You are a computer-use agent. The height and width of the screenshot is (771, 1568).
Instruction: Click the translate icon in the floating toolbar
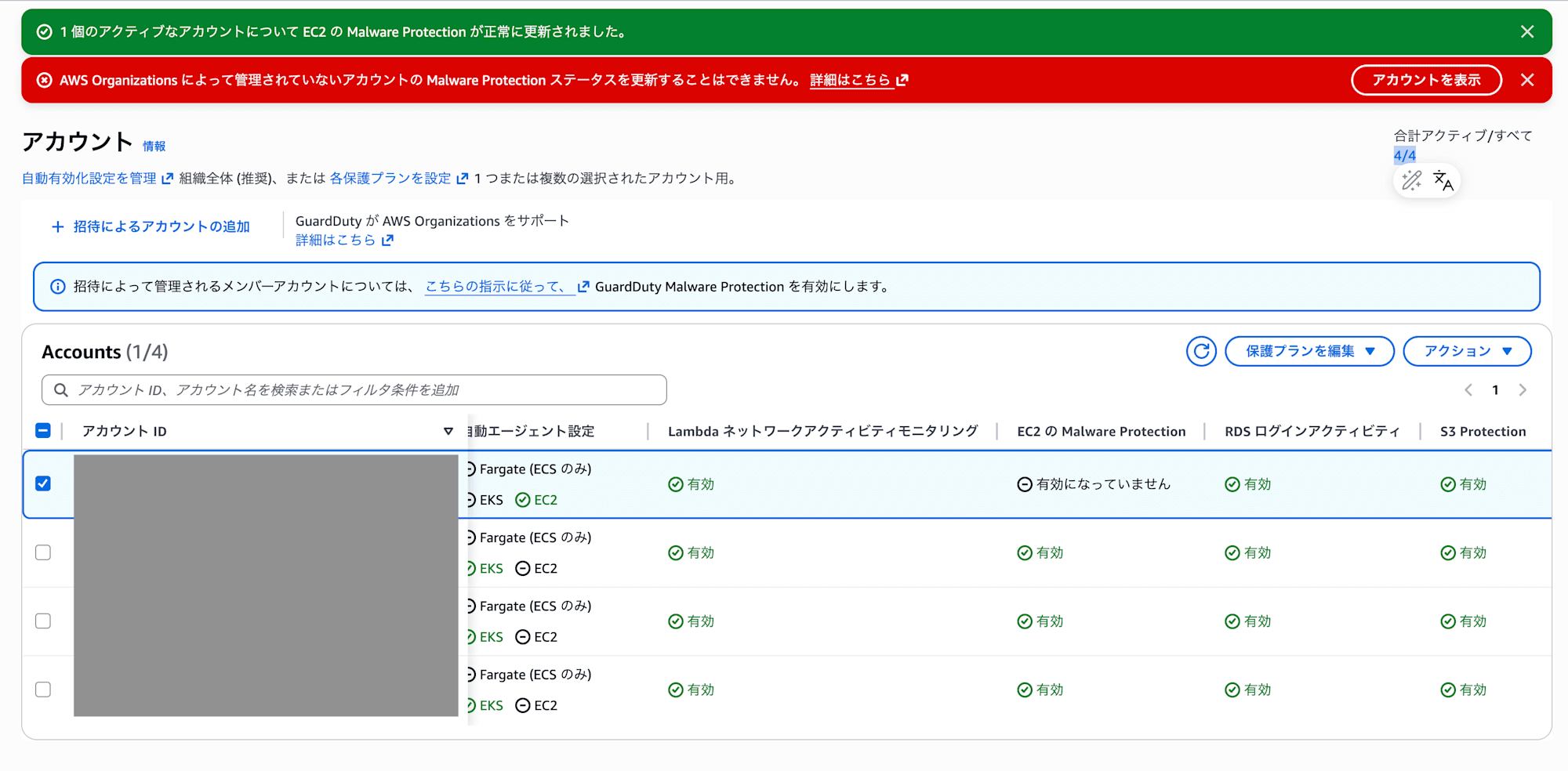(1443, 181)
